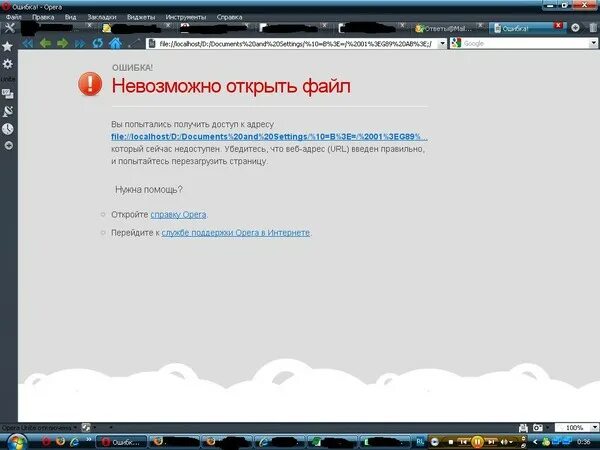600x450 pixels.
Task: Click the file://localhost link on error page
Action: click(269, 137)
